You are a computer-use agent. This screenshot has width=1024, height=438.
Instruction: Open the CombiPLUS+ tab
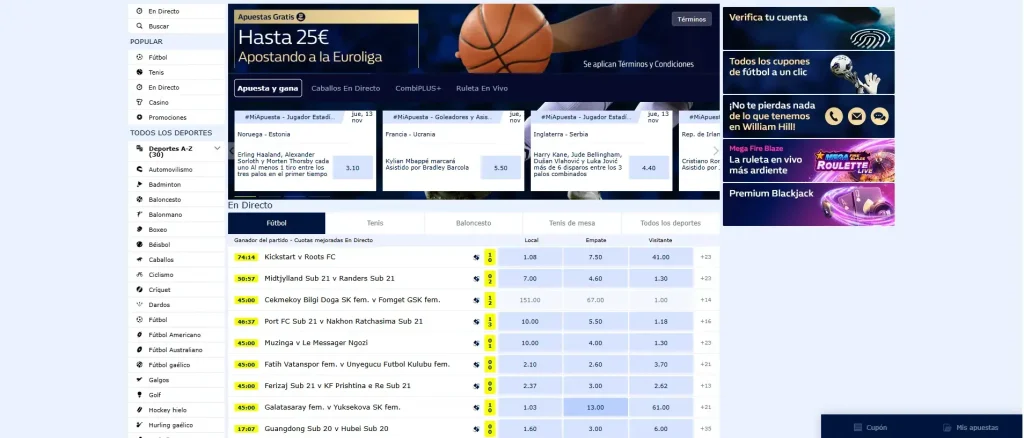coord(418,88)
